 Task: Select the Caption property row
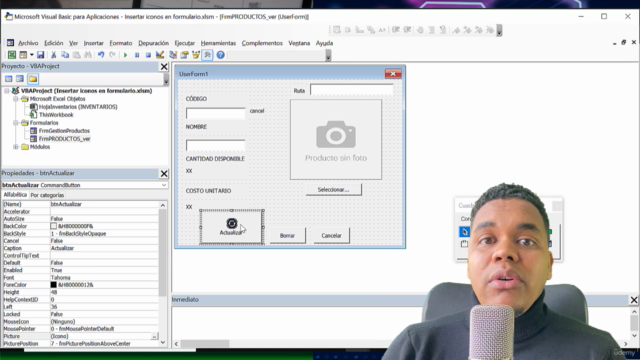click(x=80, y=248)
